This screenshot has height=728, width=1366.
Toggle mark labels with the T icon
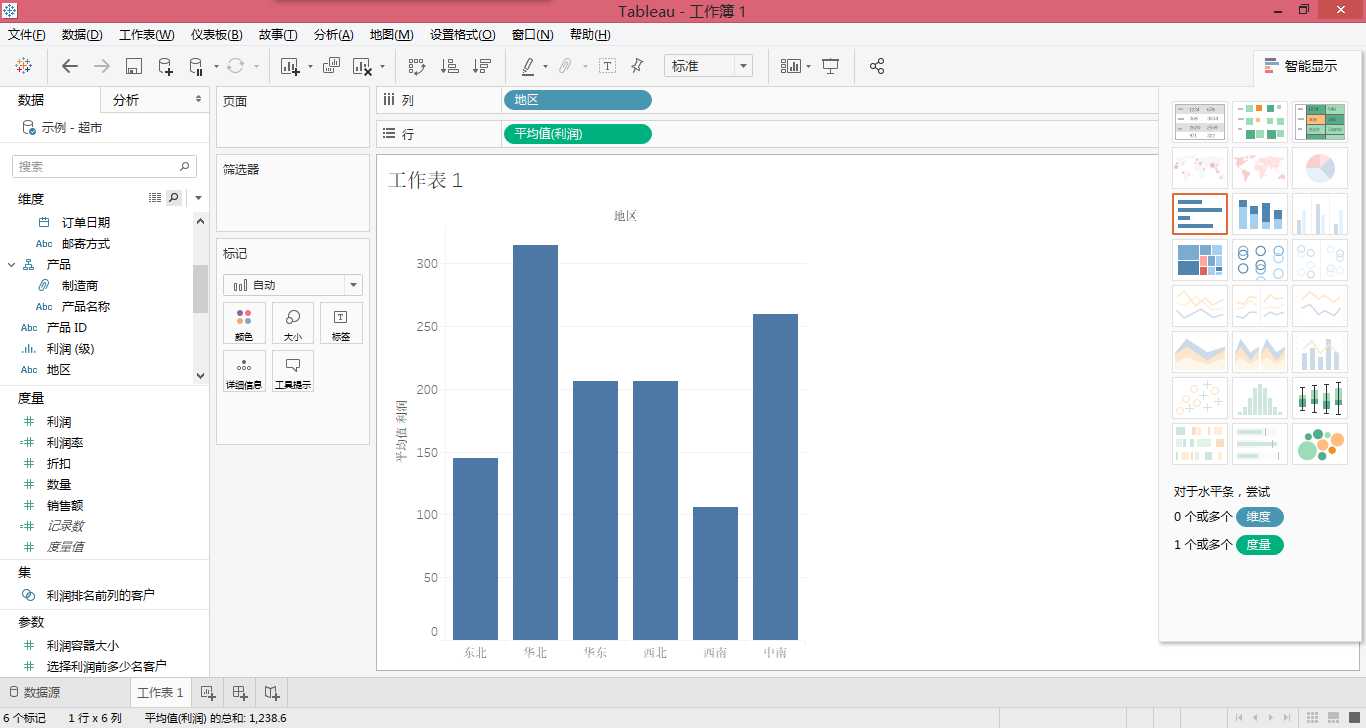click(x=607, y=66)
